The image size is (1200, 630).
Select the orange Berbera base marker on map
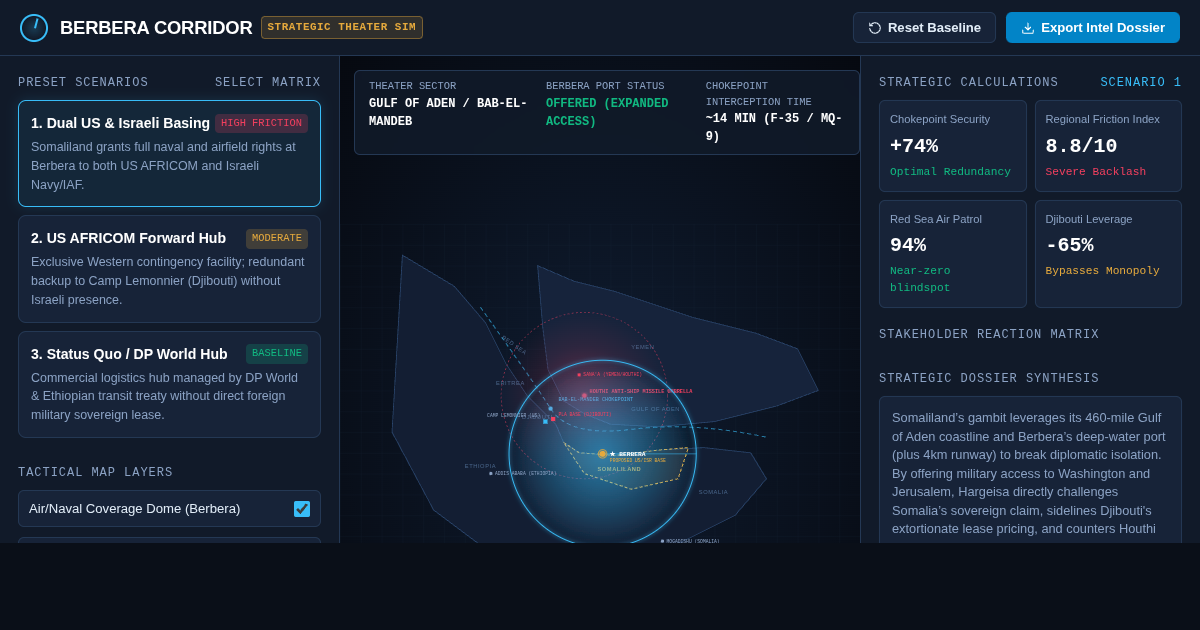point(602,454)
